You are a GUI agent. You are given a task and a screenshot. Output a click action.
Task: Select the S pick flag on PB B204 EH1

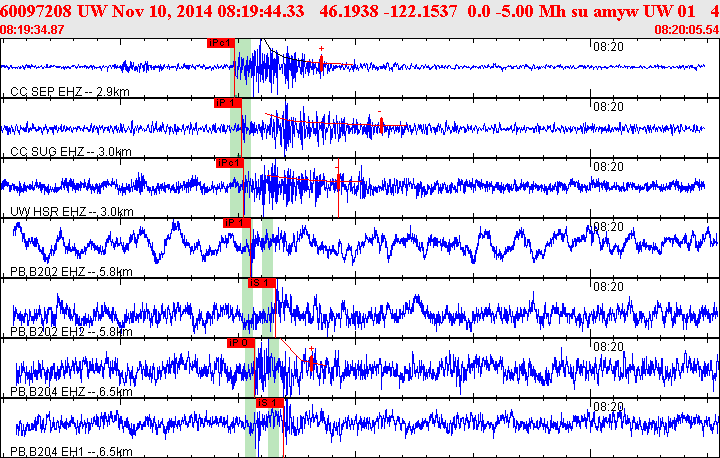268,403
